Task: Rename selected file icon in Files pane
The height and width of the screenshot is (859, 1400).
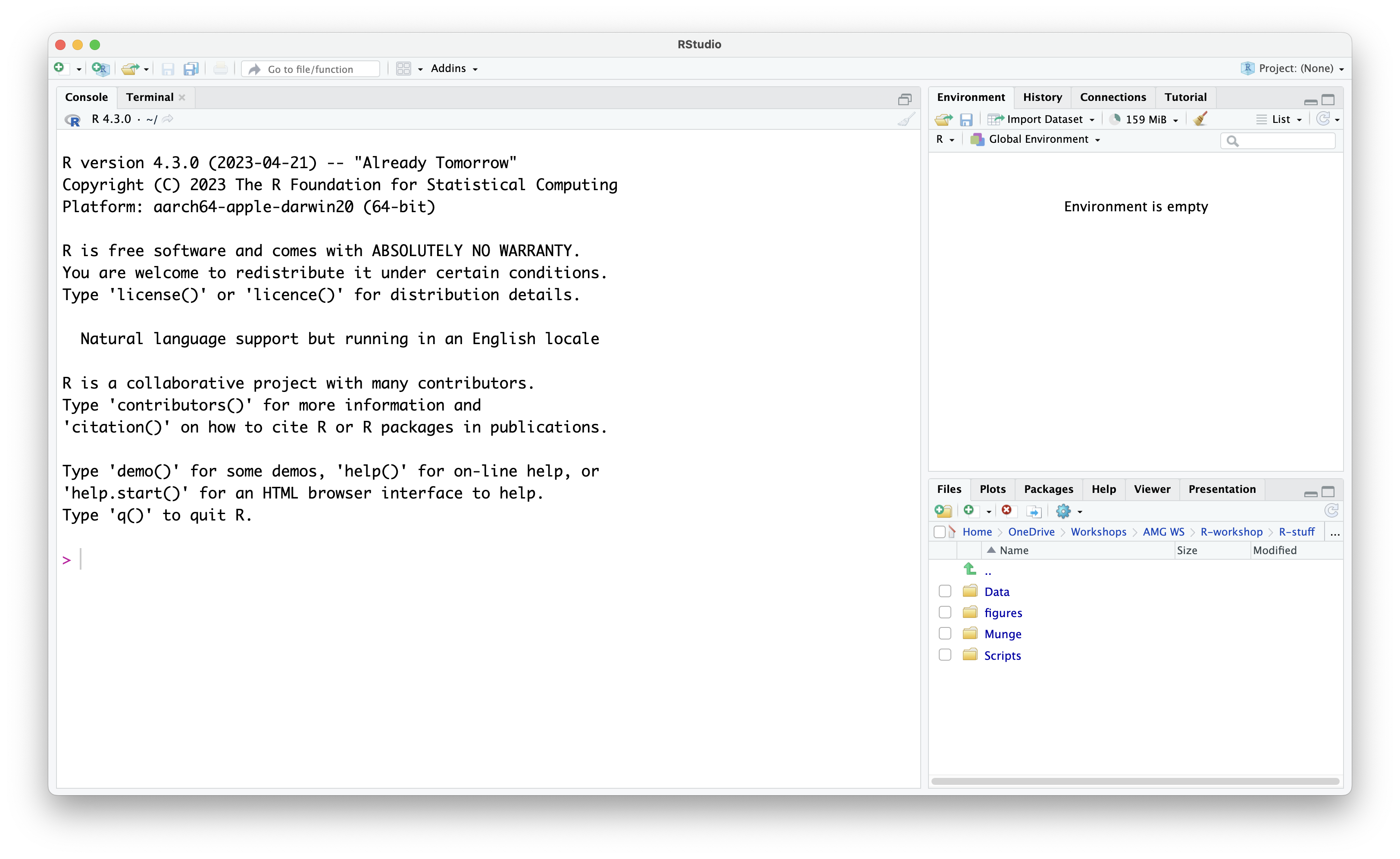Action: click(x=1034, y=511)
